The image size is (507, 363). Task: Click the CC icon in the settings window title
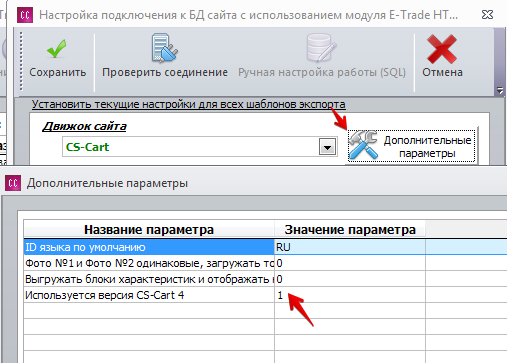(x=25, y=15)
